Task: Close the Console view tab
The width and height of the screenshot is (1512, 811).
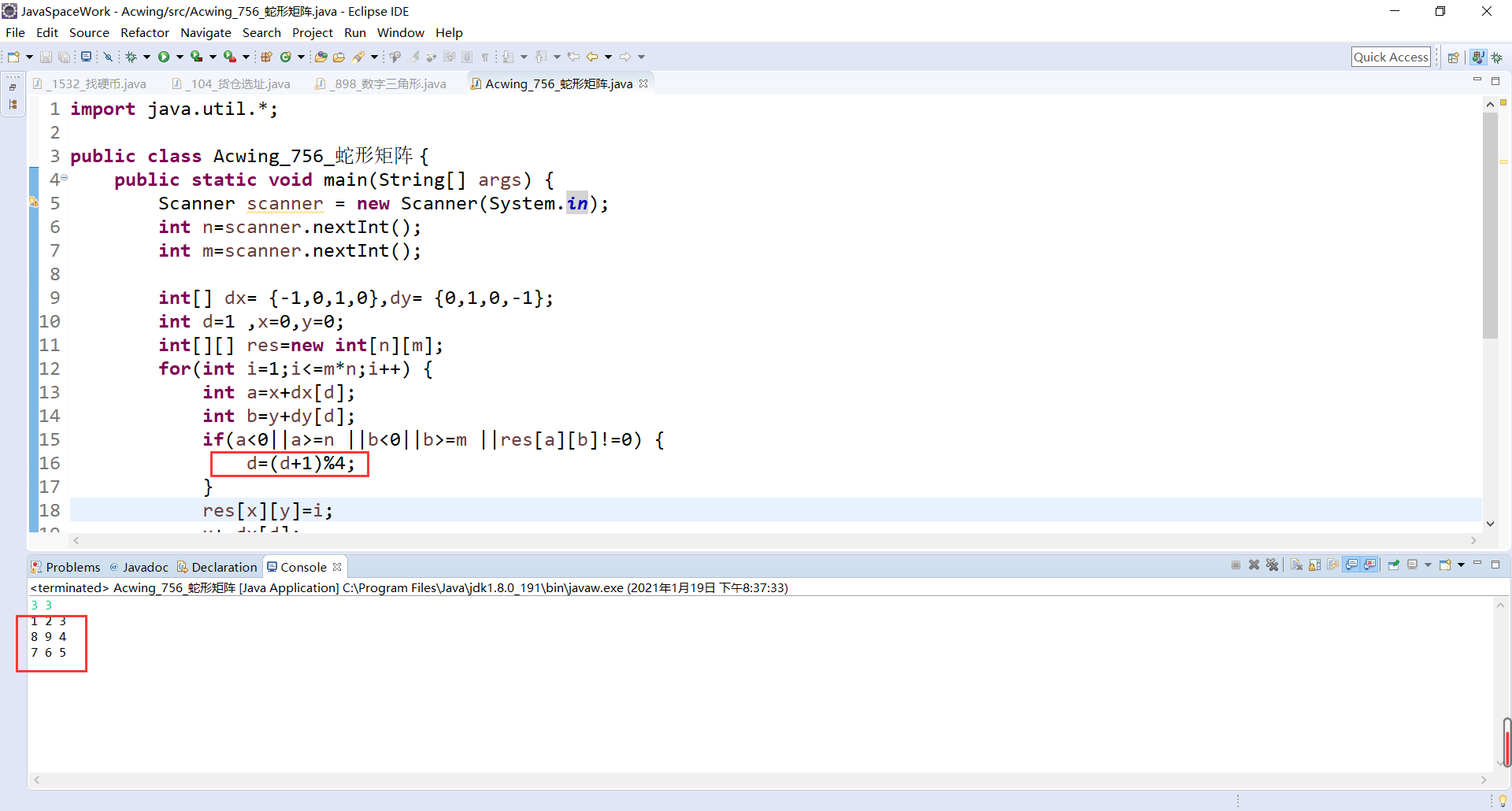Action: point(337,567)
